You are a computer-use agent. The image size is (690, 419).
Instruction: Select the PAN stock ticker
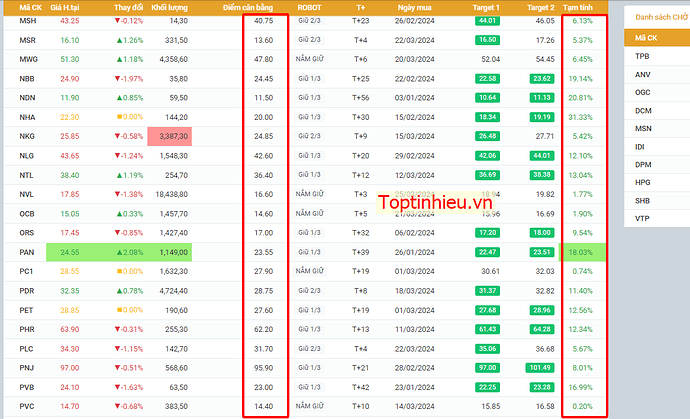point(27,252)
